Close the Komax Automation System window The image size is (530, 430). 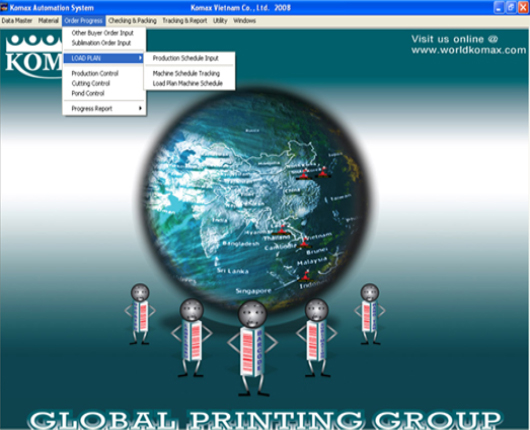click(x=523, y=7)
